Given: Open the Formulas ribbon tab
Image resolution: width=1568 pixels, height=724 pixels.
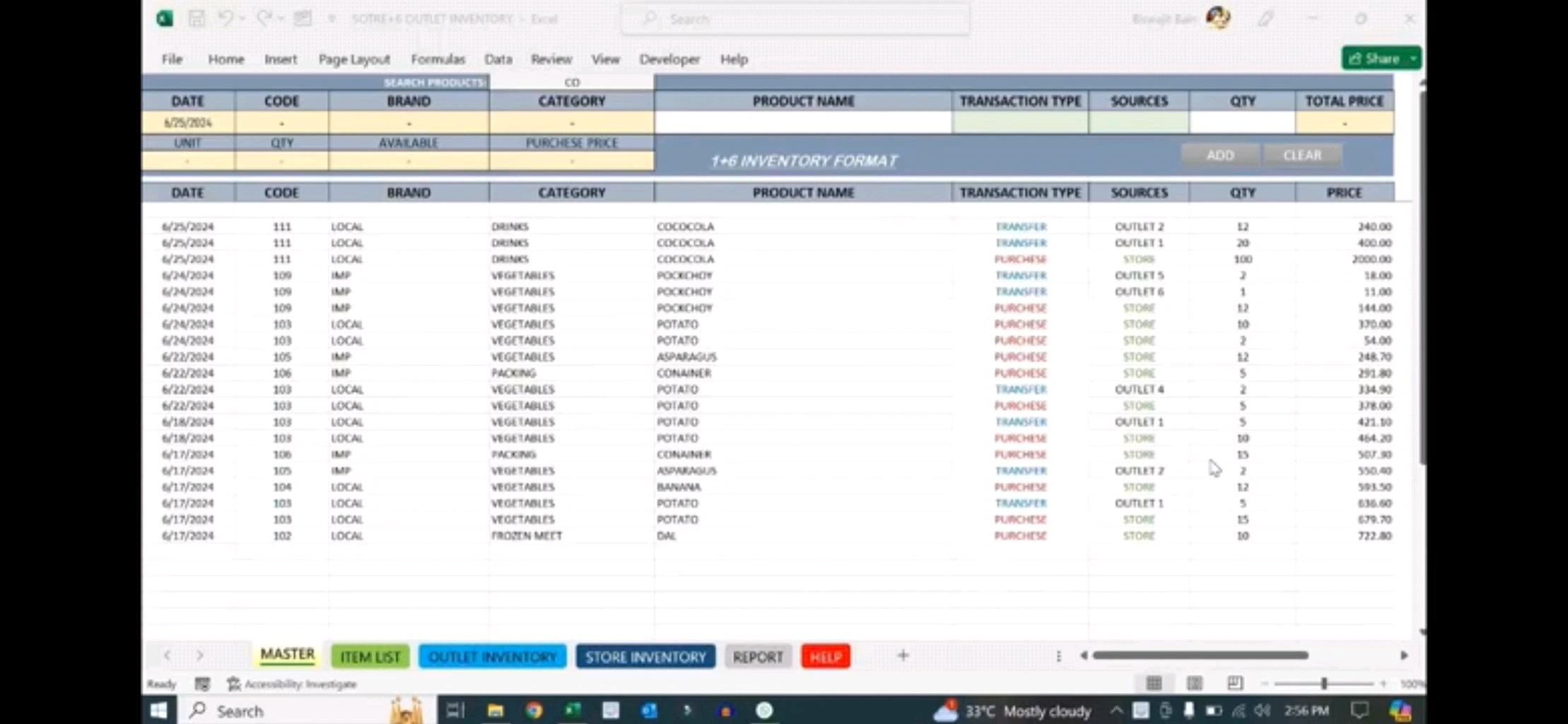Looking at the screenshot, I should coord(438,59).
